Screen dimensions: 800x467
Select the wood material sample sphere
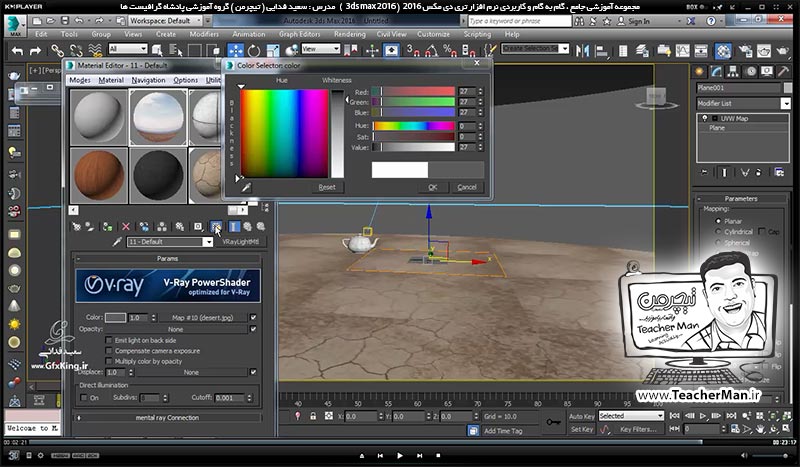pyautogui.click(x=98, y=176)
